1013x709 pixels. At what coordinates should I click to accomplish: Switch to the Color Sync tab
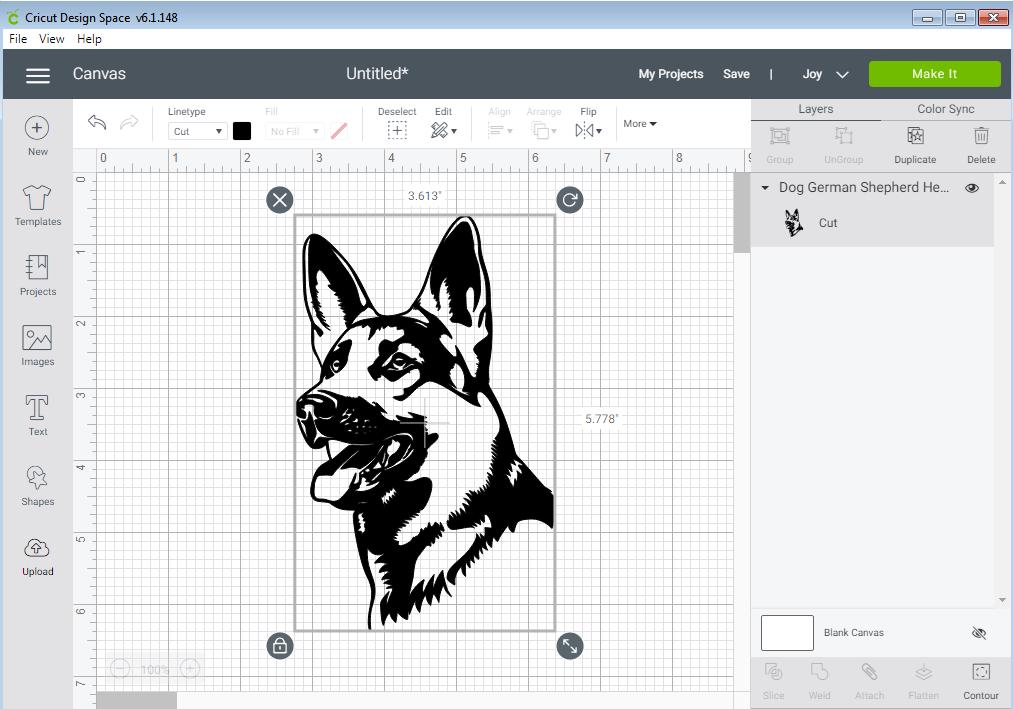[x=944, y=108]
